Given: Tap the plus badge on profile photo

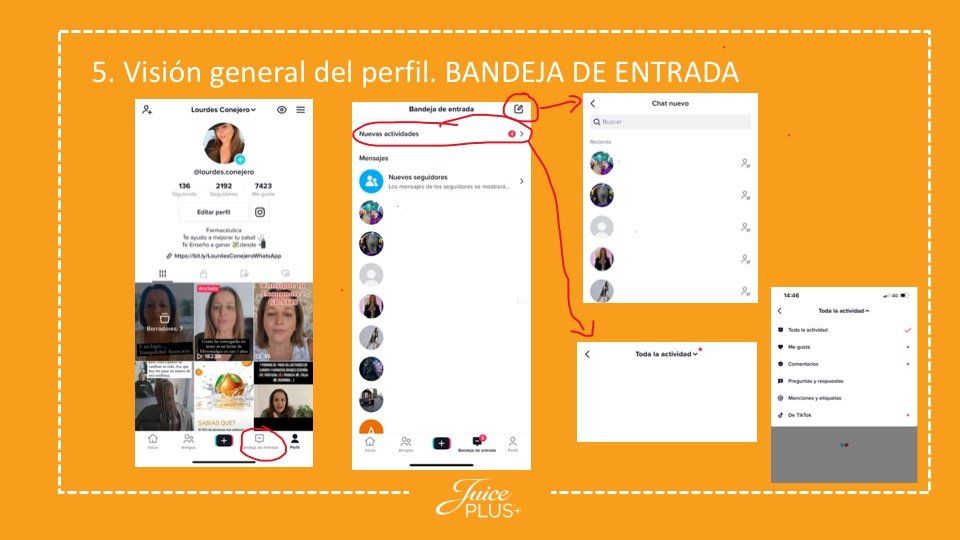Looking at the screenshot, I should click(241, 160).
